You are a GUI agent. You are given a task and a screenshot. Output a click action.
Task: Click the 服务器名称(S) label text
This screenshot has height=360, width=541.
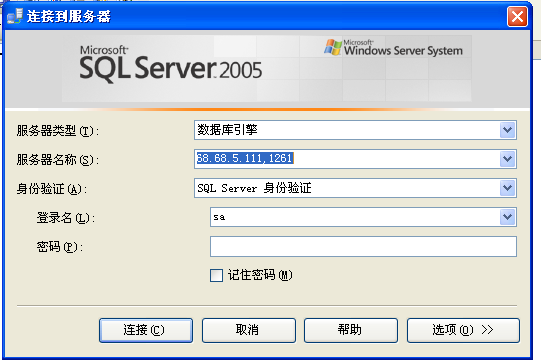tap(58, 160)
